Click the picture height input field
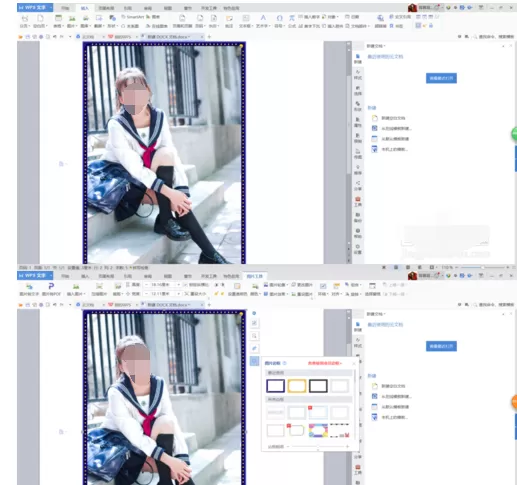Image resolution: width=517 pixels, height=485 pixels. (x=162, y=285)
